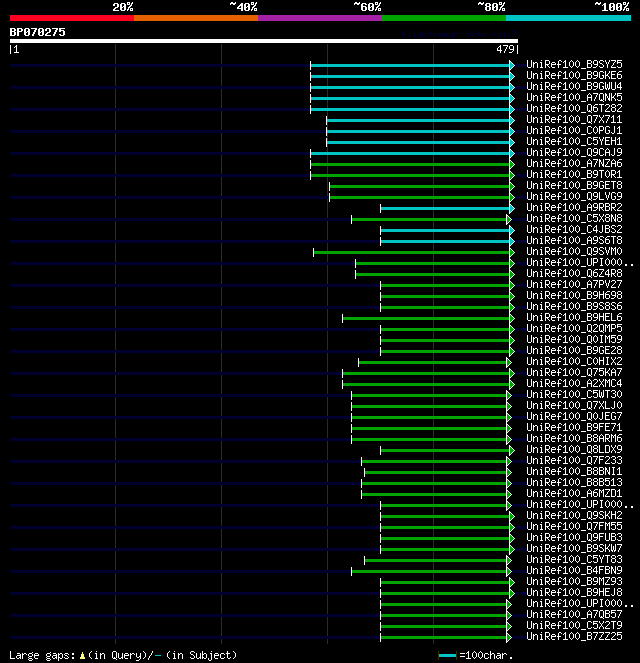
Task: Select UniRef100_C4JBS2 label
Action: click(x=574, y=229)
